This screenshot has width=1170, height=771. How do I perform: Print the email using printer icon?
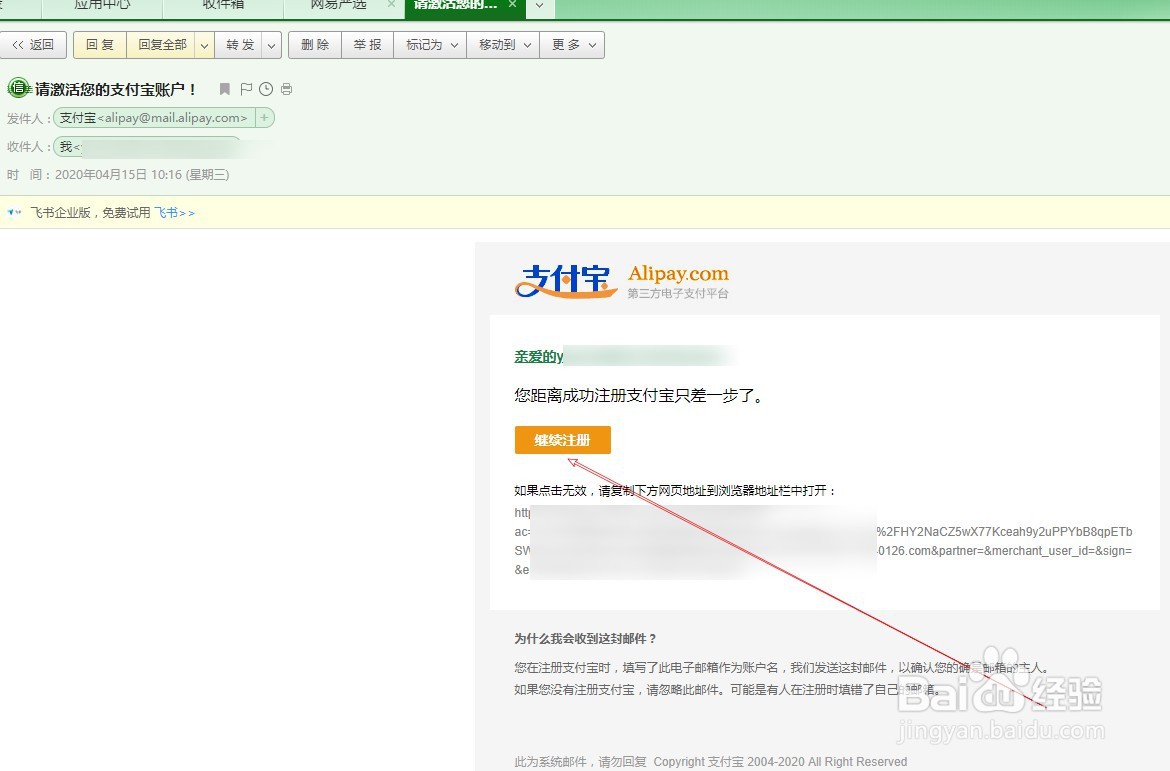[x=287, y=90]
